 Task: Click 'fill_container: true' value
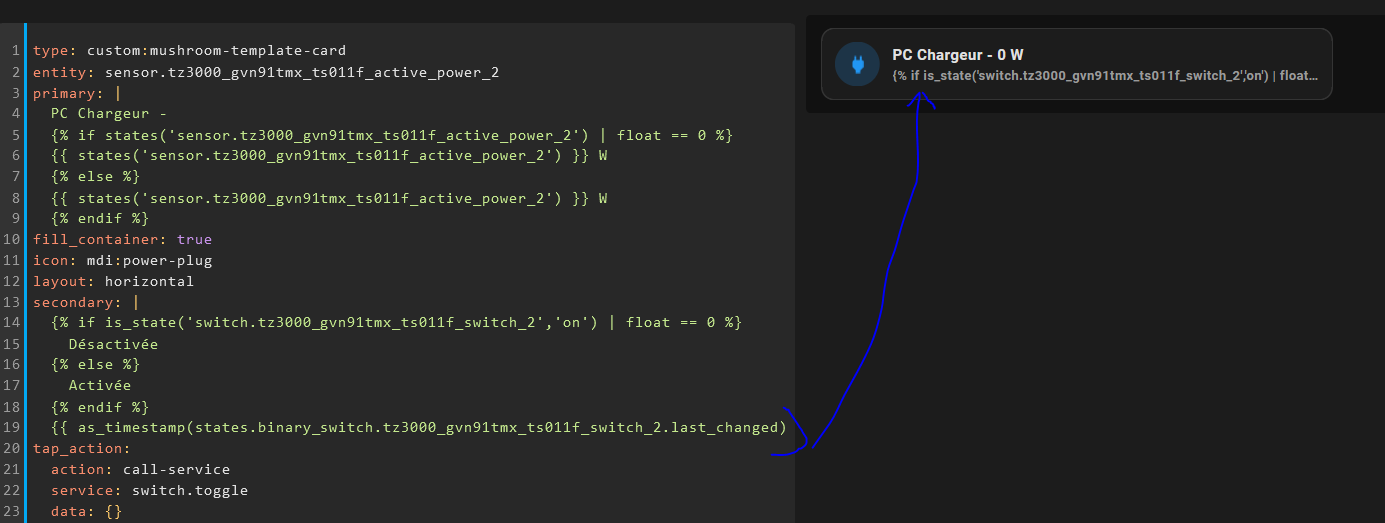point(194,239)
